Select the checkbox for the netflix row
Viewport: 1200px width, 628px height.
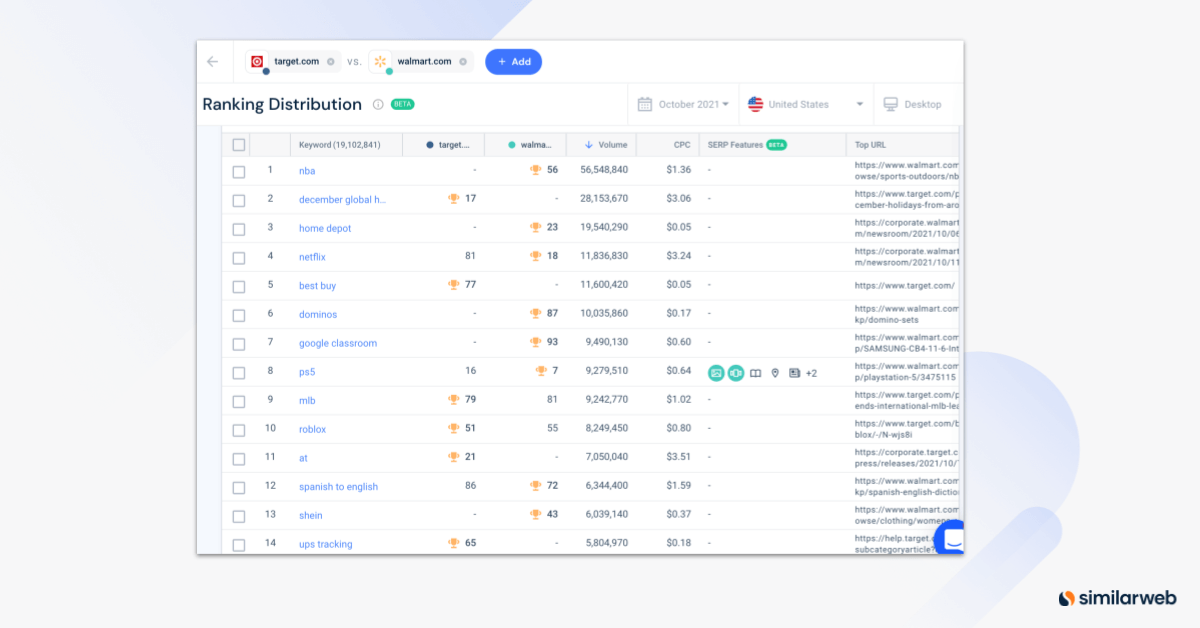click(238, 257)
